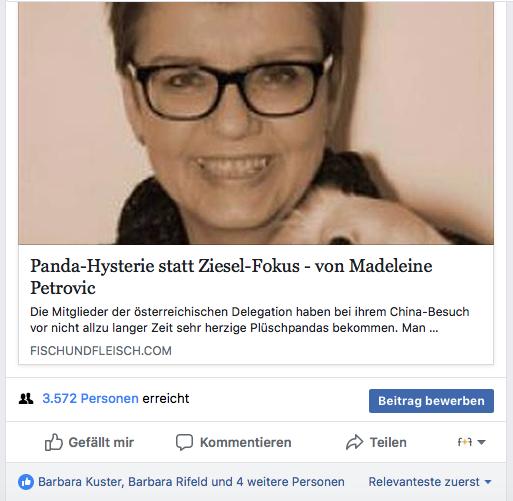Screen dimensions: 513x501
Task: Click the speech bubble Kommentieren icon
Action: click(184, 442)
